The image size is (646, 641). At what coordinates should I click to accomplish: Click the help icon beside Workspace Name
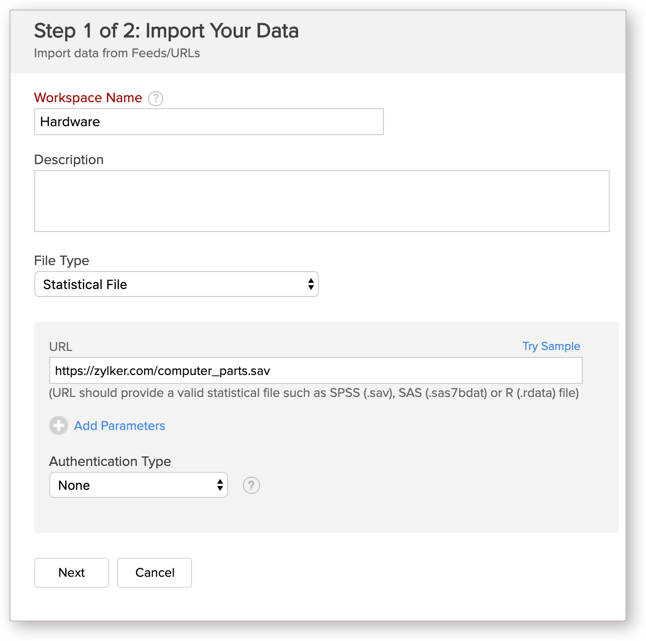point(155,98)
